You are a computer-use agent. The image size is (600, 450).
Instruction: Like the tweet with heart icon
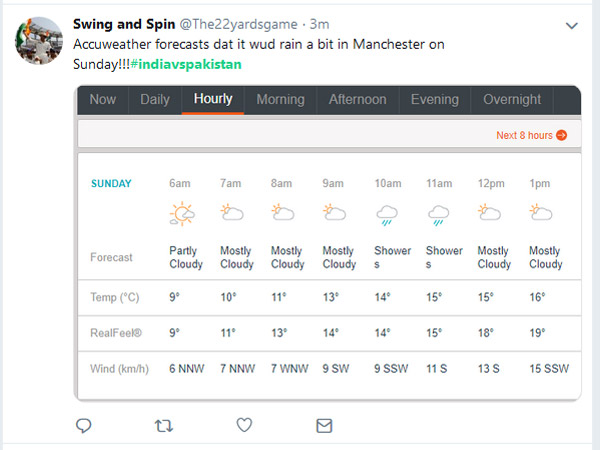[x=244, y=426]
